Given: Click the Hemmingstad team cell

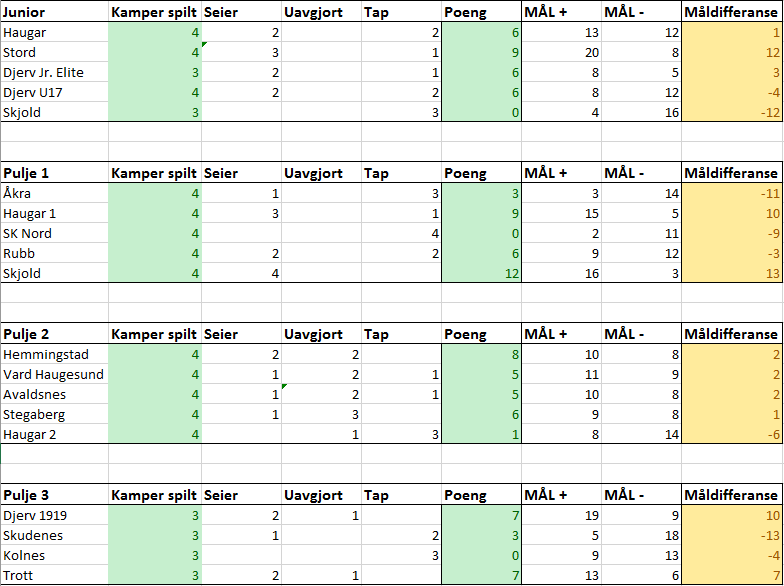Looking at the screenshot, I should (x=54, y=354).
